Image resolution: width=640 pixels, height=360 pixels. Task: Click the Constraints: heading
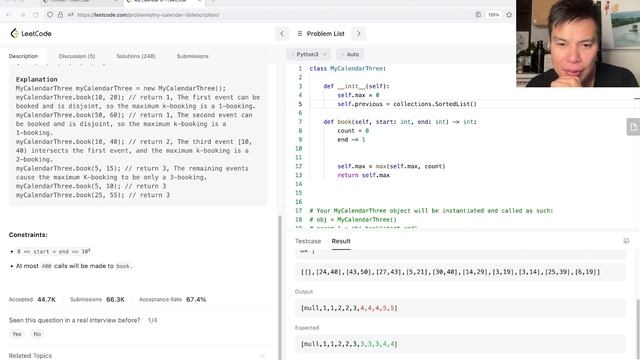[28, 235]
